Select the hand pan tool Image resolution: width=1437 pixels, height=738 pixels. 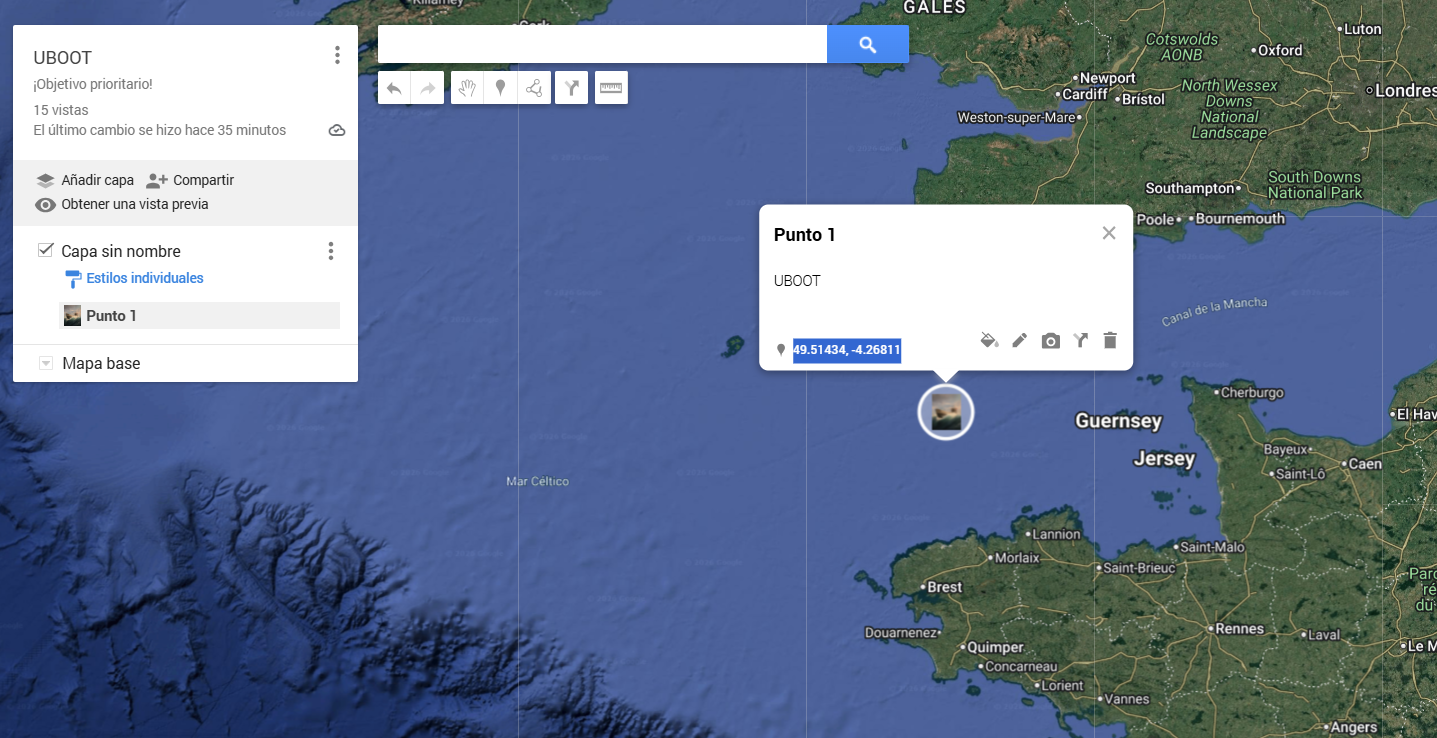(467, 88)
